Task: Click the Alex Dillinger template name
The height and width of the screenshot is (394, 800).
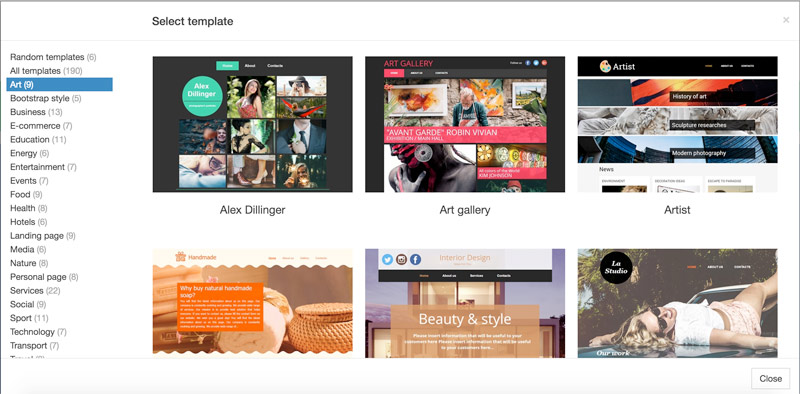Action: click(253, 210)
